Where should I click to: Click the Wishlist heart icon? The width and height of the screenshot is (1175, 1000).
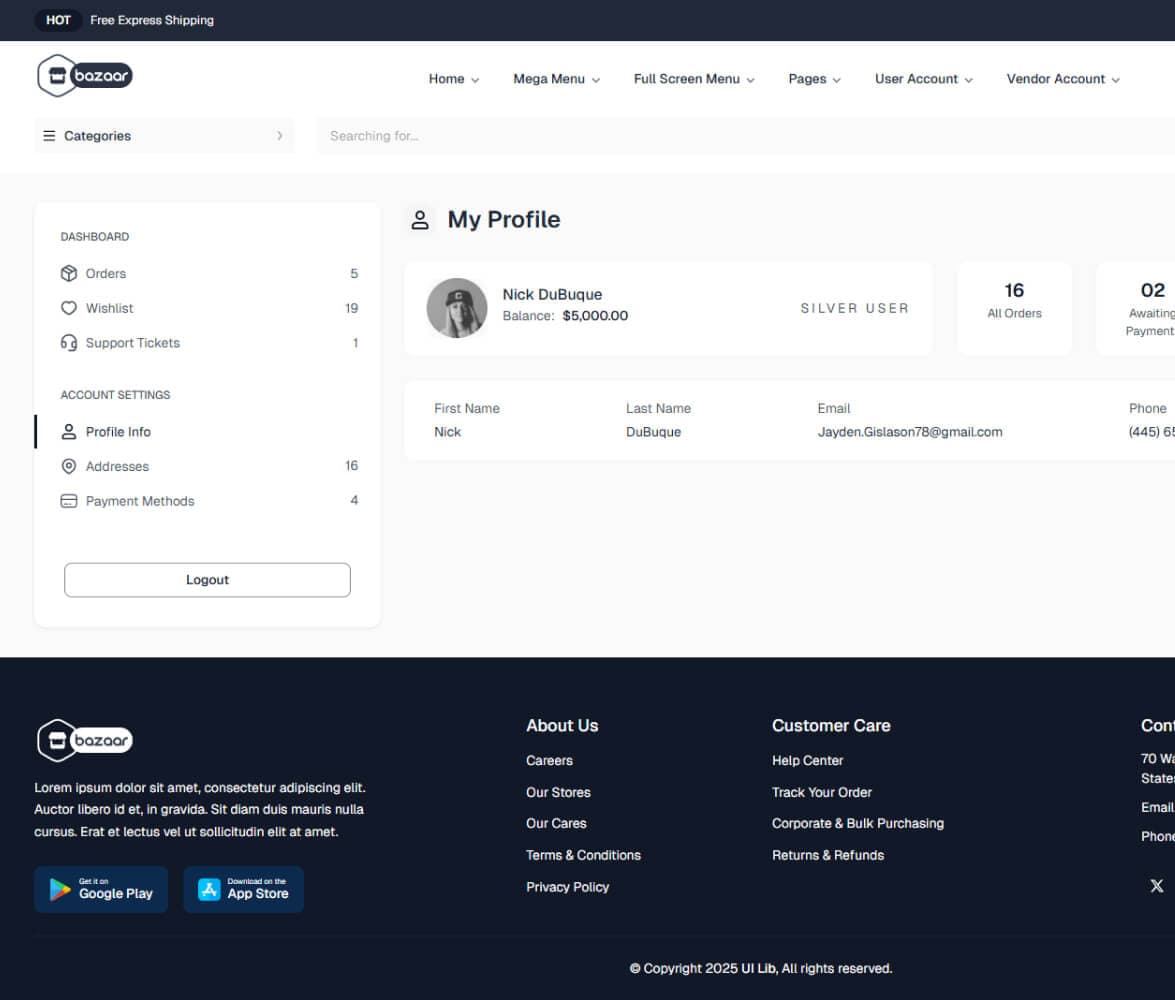(x=68, y=308)
